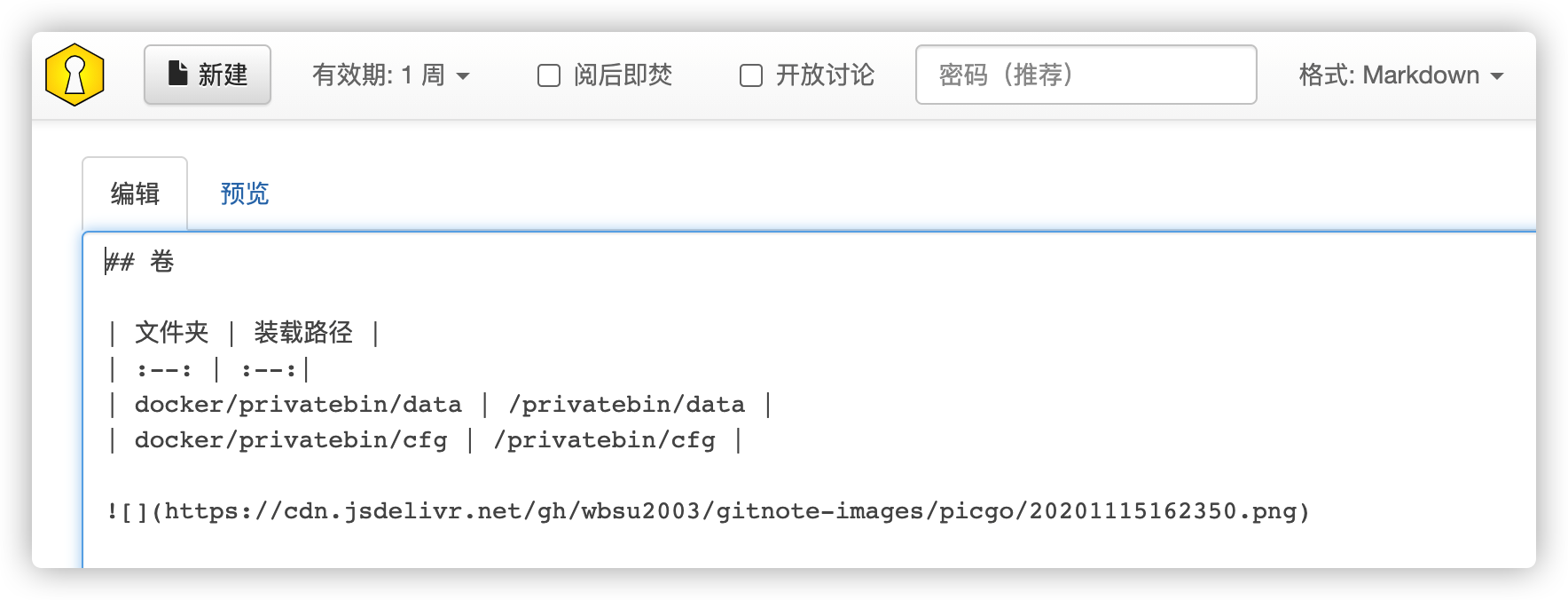The width and height of the screenshot is (1568, 600).
Task: Create a new paste with 新建
Action: (208, 75)
